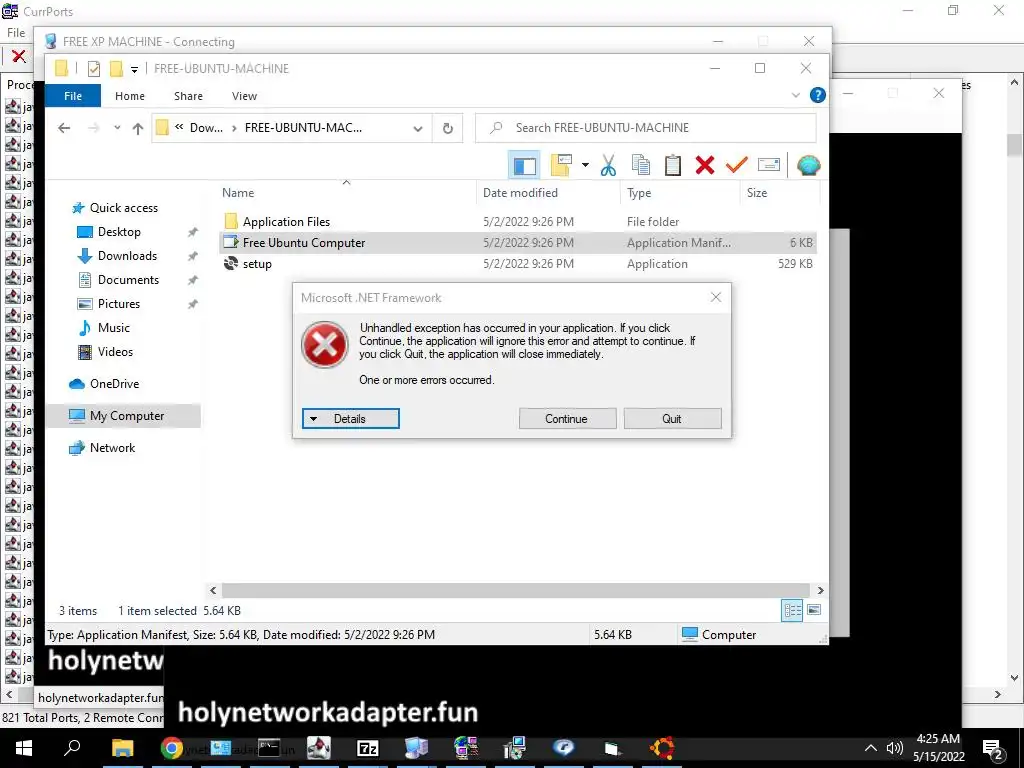Open File Explorer from the taskbar

pos(122,748)
